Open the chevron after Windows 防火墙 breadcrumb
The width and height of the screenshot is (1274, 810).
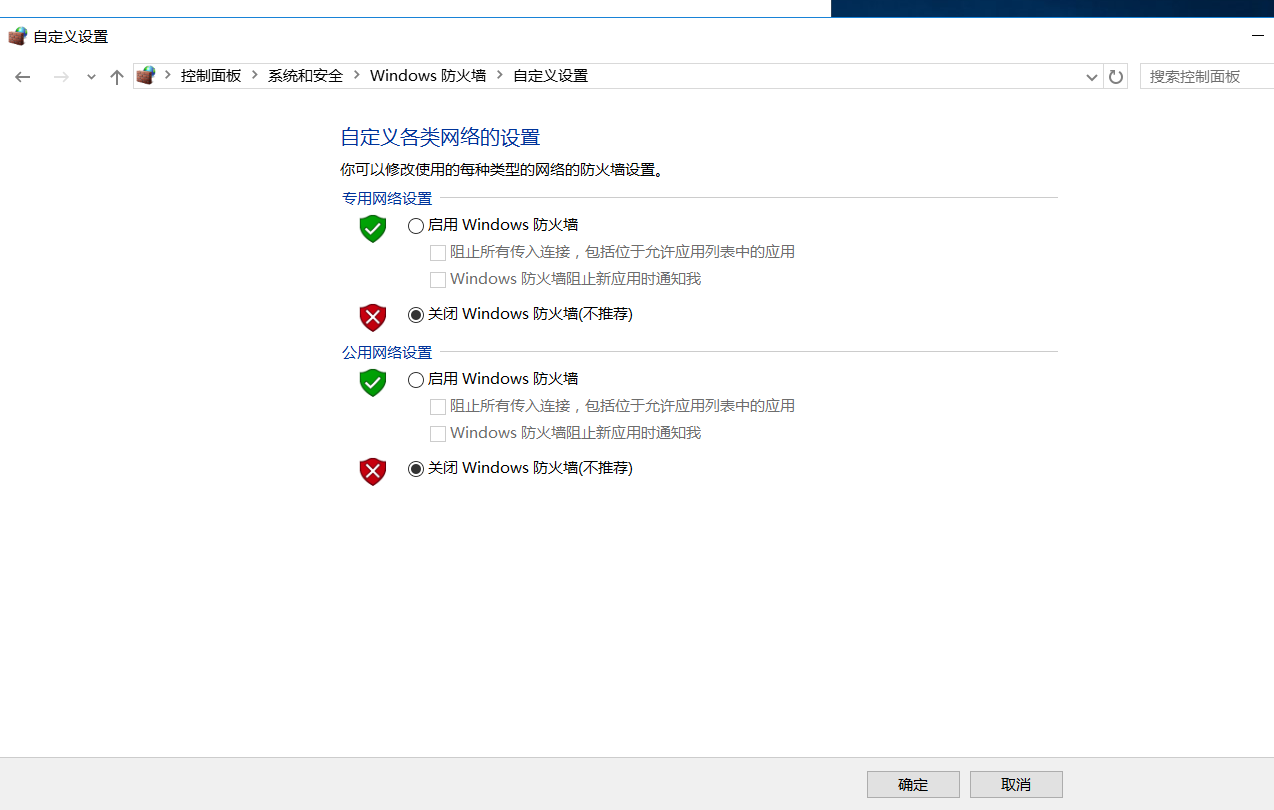click(500, 75)
